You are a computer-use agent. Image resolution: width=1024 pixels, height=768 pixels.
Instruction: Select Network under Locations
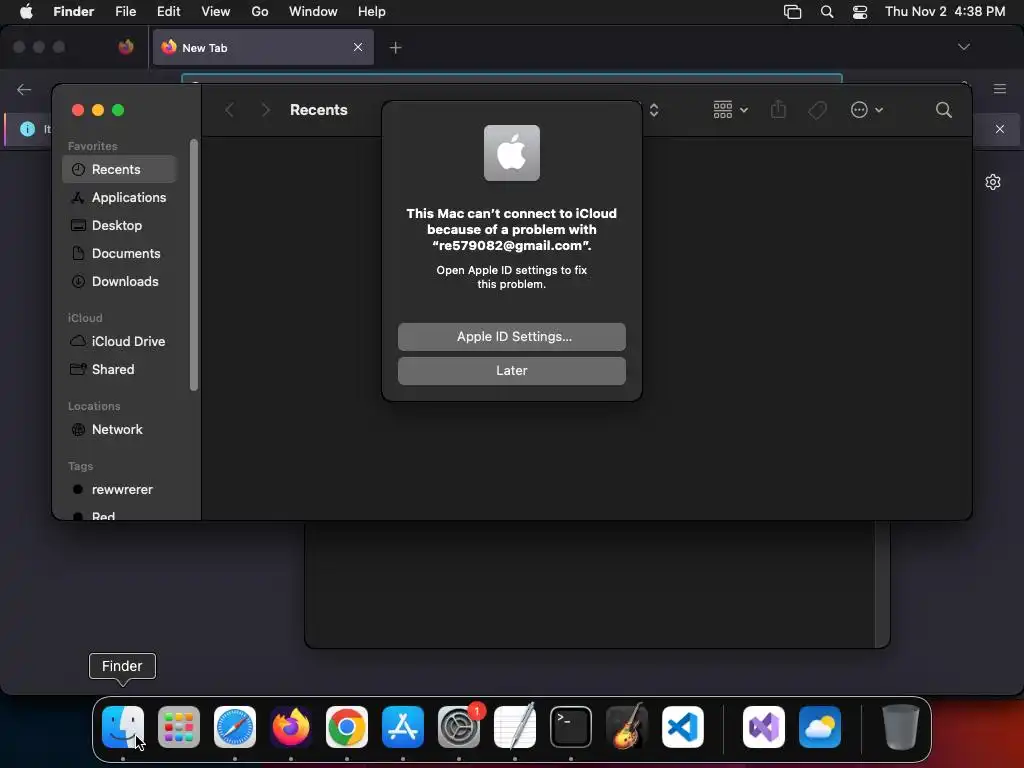[x=120, y=430]
